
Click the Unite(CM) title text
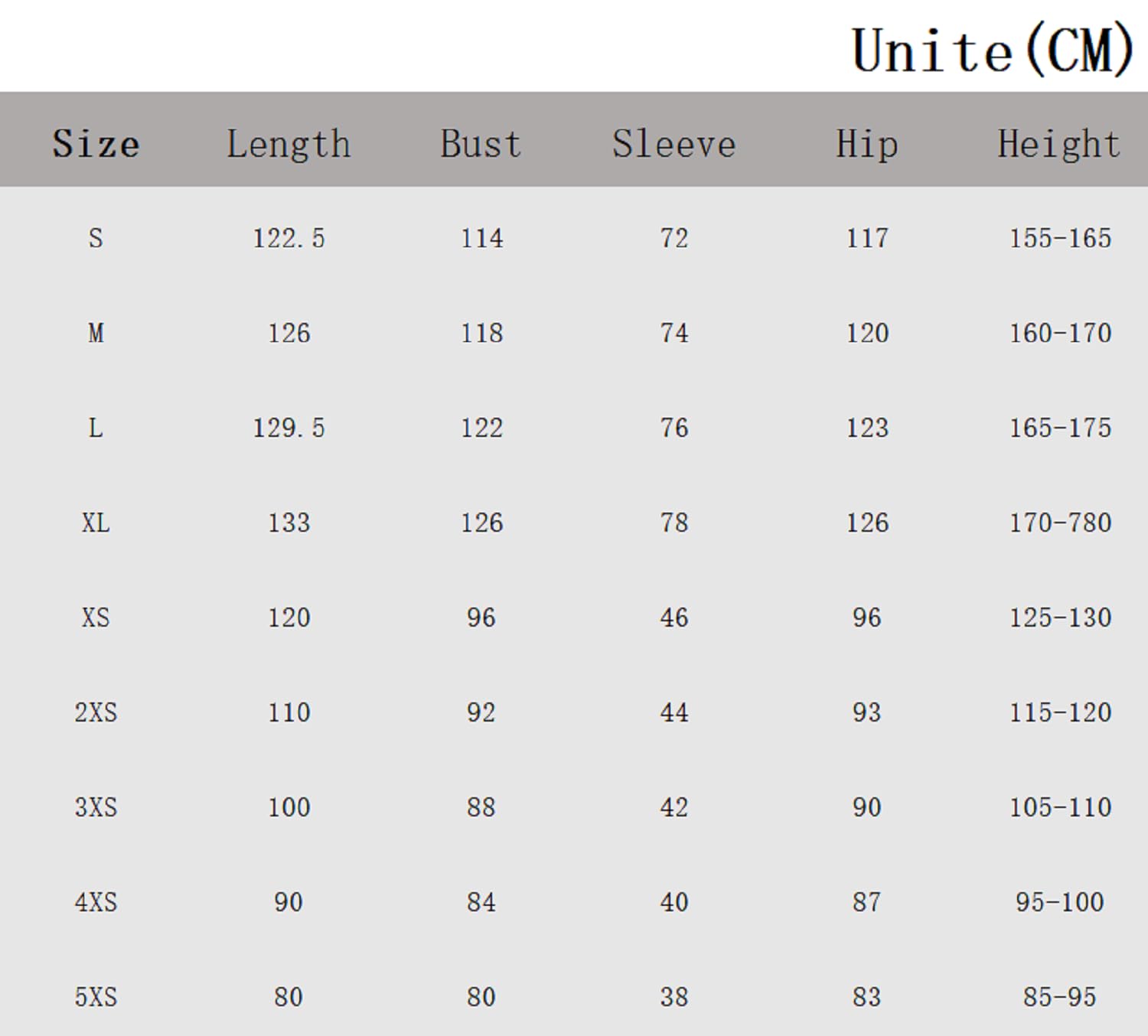(993, 50)
